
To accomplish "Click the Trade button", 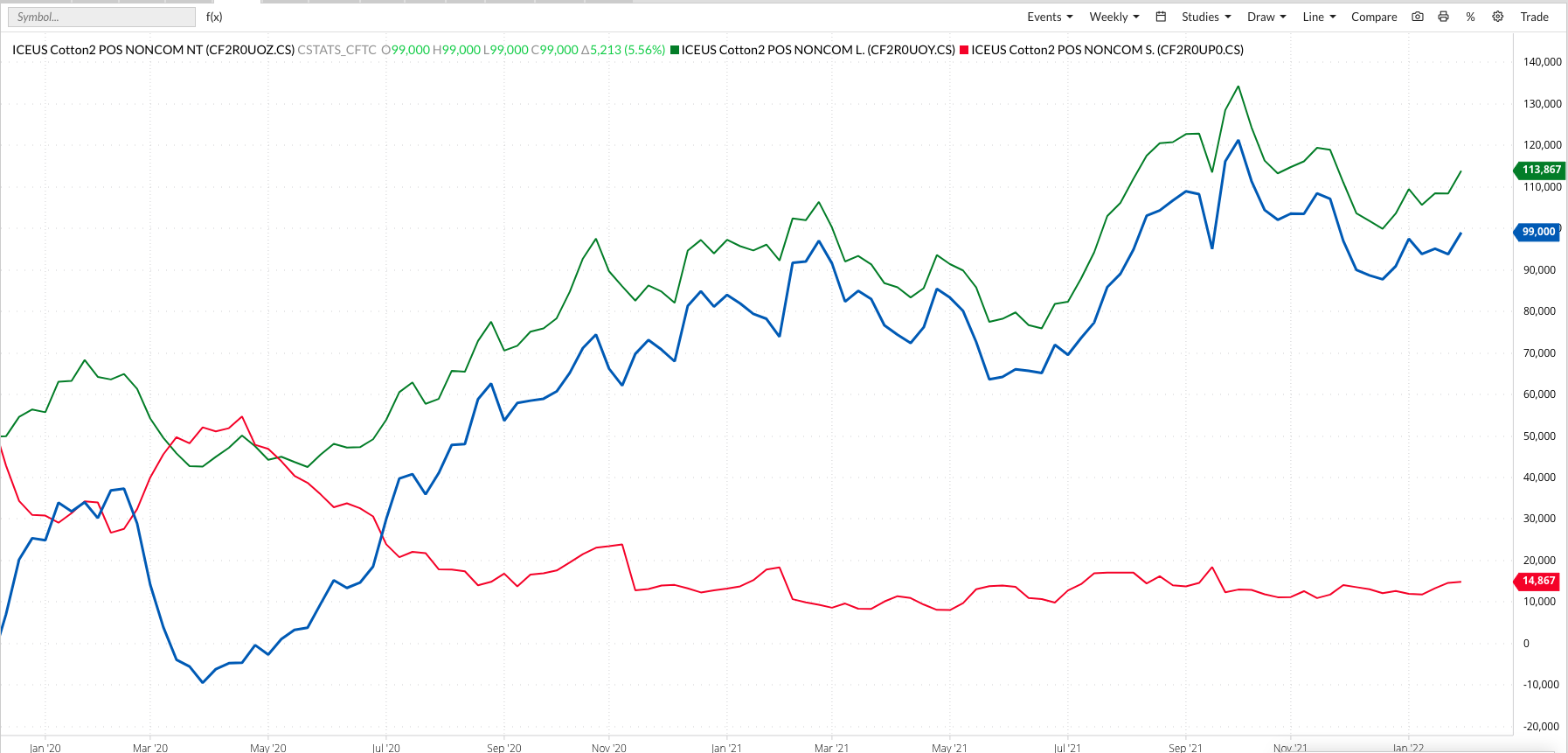I will click(x=1534, y=17).
